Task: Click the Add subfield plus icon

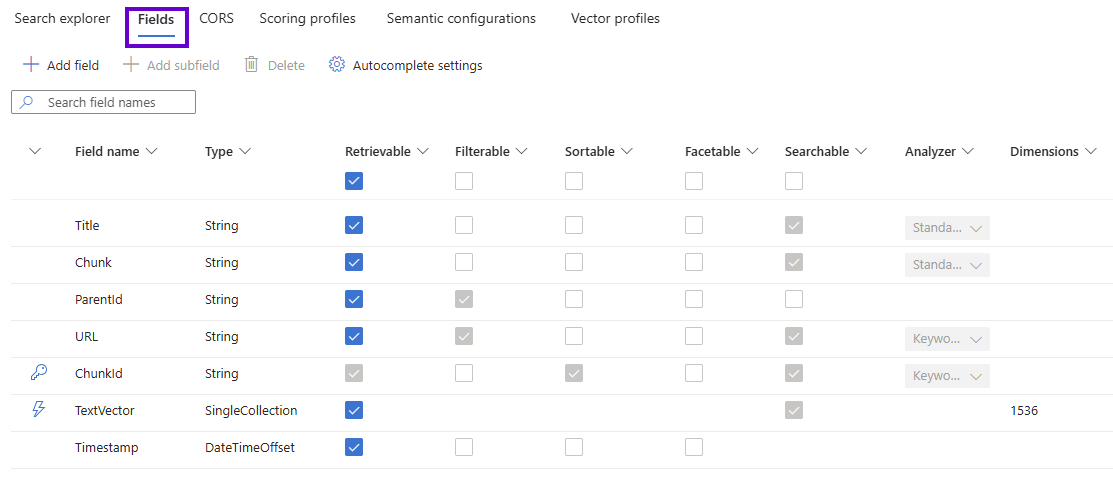Action: coord(131,65)
